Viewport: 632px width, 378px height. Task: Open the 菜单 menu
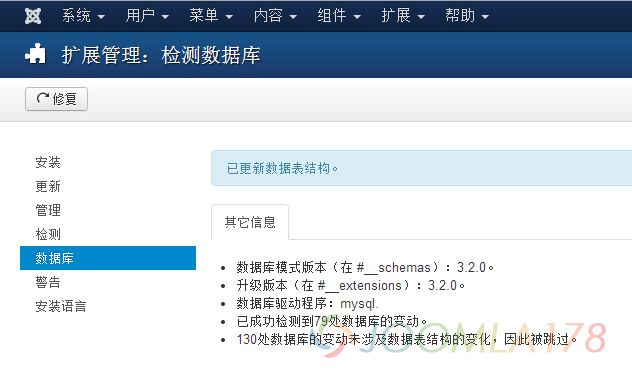pos(211,16)
